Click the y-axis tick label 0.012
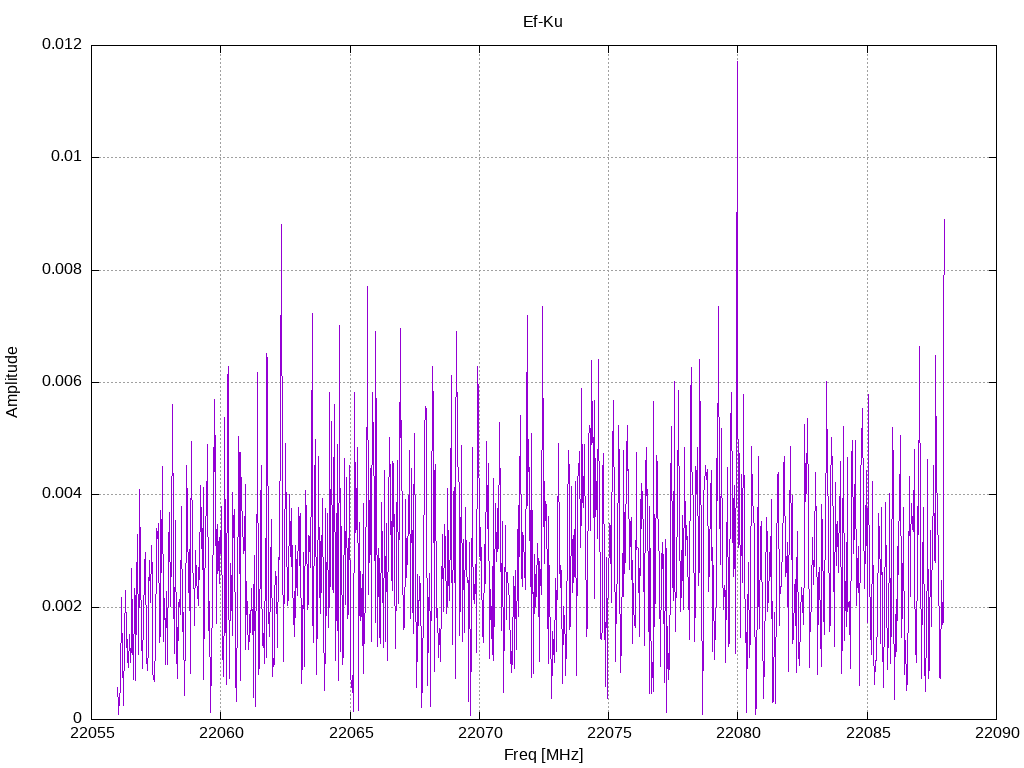This screenshot has width=1024, height=768. (62, 44)
